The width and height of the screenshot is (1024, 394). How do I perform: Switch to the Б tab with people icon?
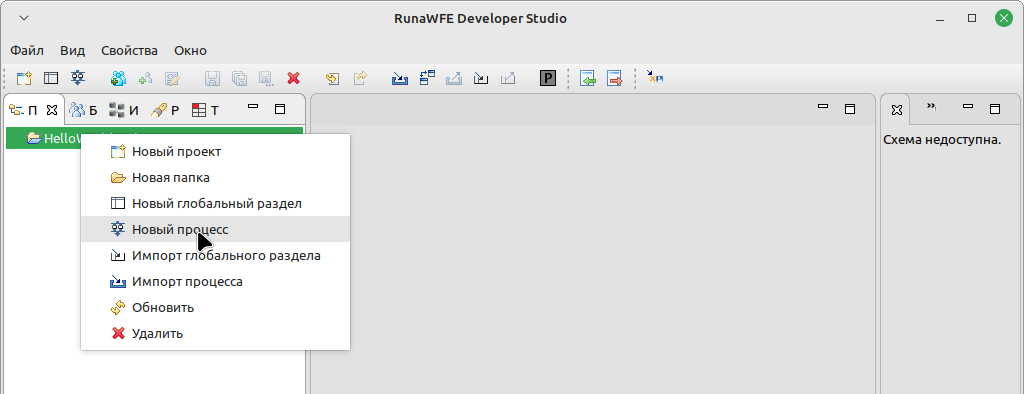[84, 110]
